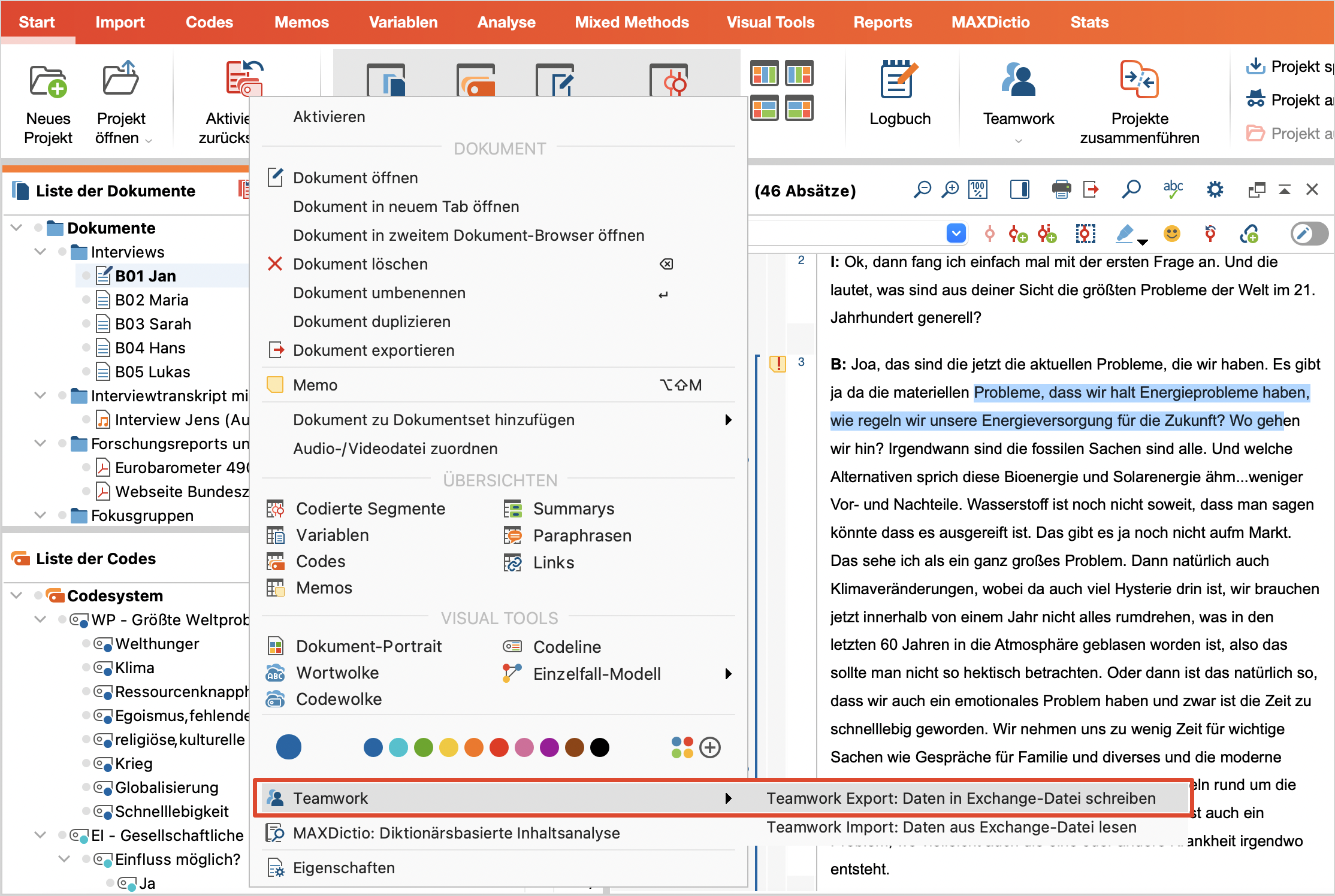
Task: Open the document browser settings gear
Action: click(x=1215, y=189)
